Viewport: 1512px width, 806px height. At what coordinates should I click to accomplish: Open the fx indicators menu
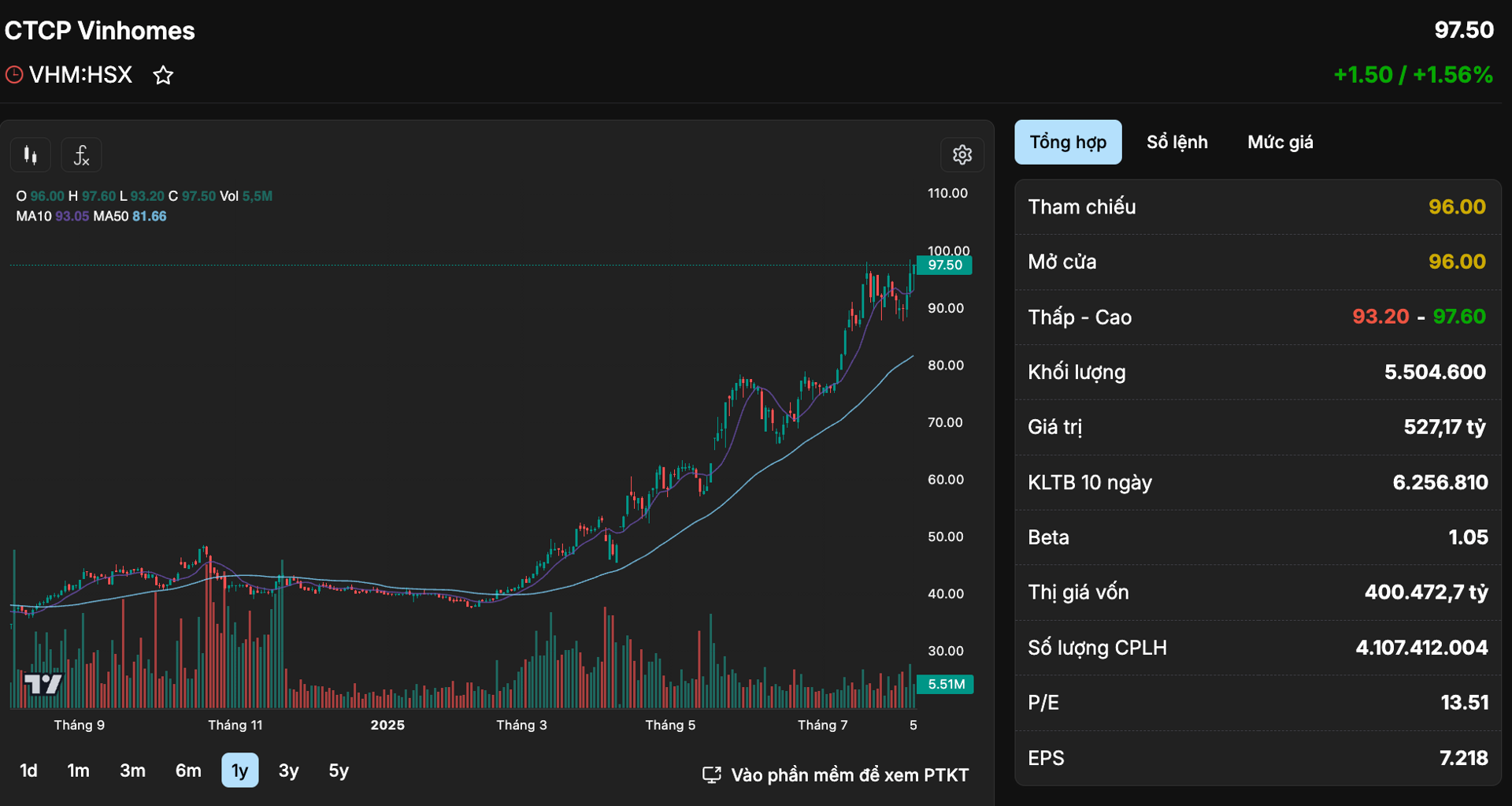coord(81,155)
